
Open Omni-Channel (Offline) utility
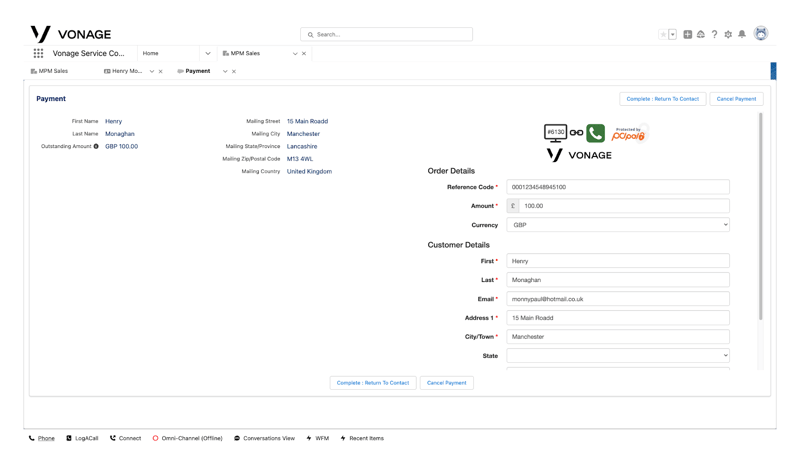[x=187, y=438]
